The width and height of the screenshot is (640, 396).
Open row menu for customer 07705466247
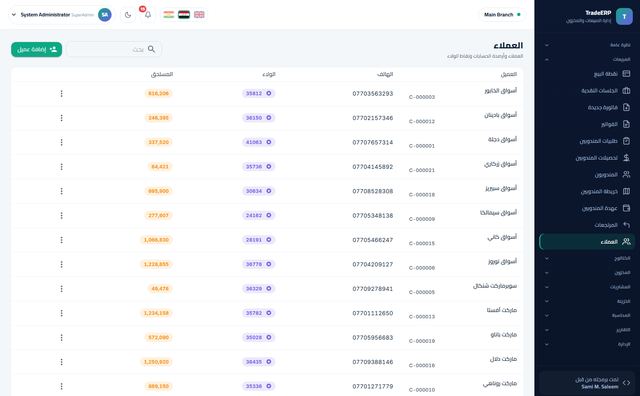coord(62,240)
